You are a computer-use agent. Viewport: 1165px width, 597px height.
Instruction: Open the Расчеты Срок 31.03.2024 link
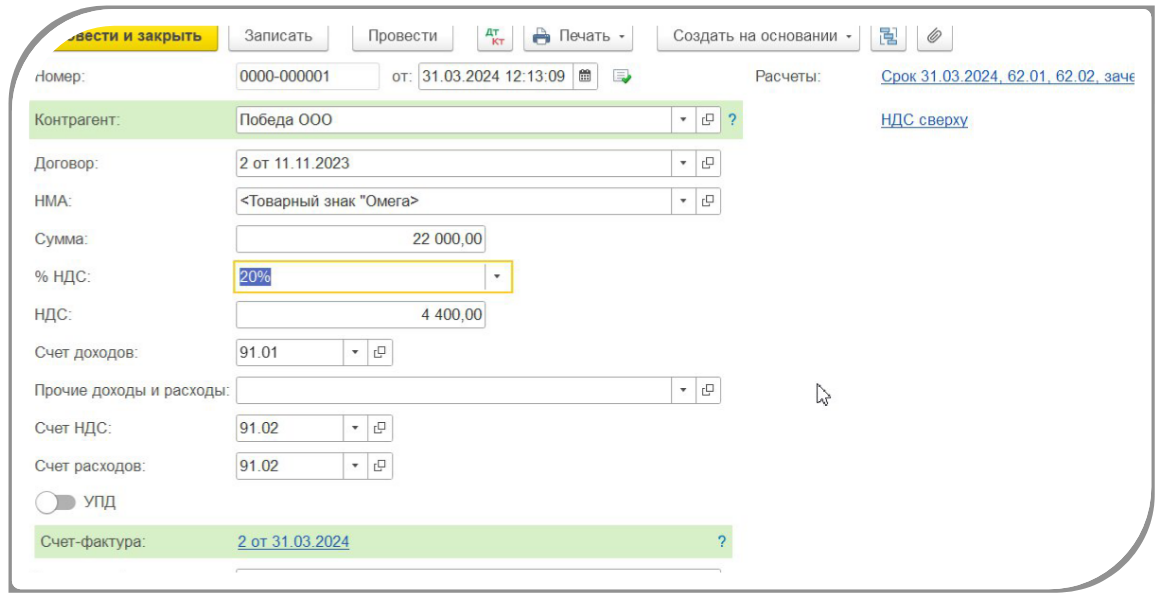tap(1007, 76)
